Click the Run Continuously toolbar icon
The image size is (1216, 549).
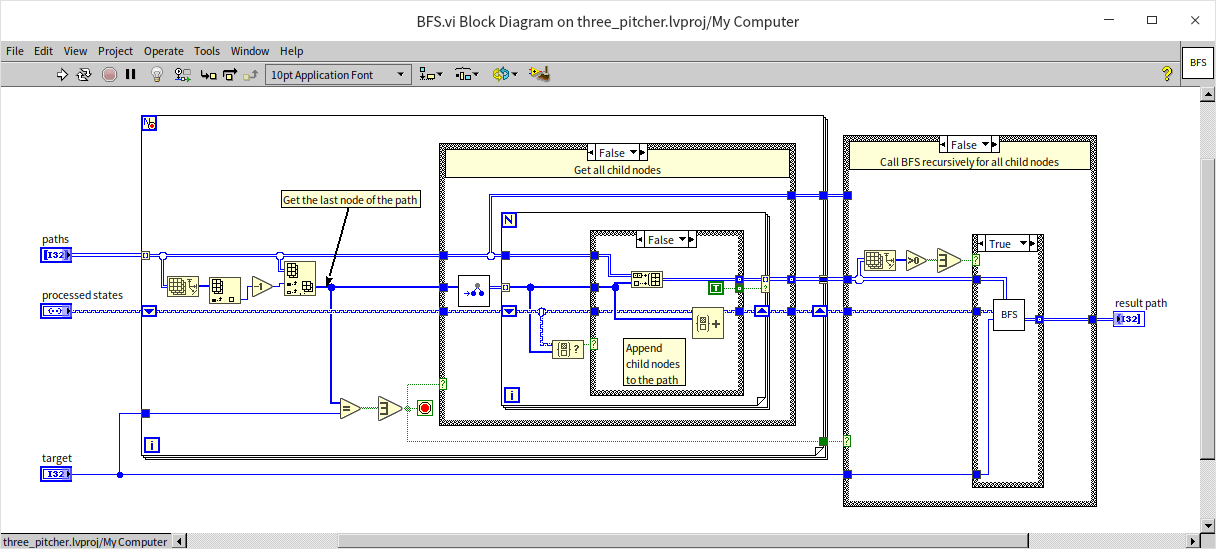click(x=84, y=74)
